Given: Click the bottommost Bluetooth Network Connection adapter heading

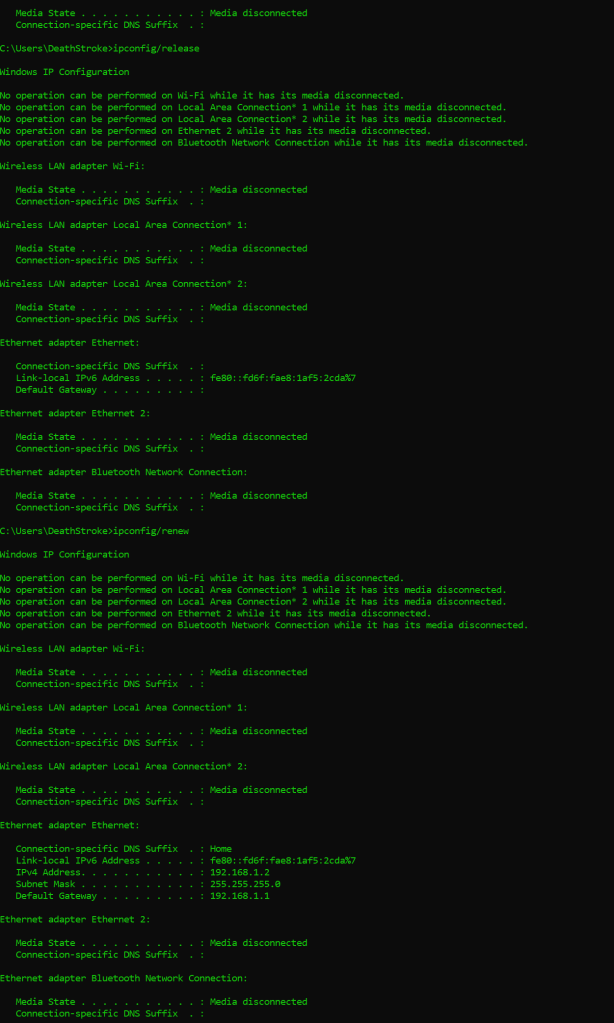Looking at the screenshot, I should click(x=123, y=978).
